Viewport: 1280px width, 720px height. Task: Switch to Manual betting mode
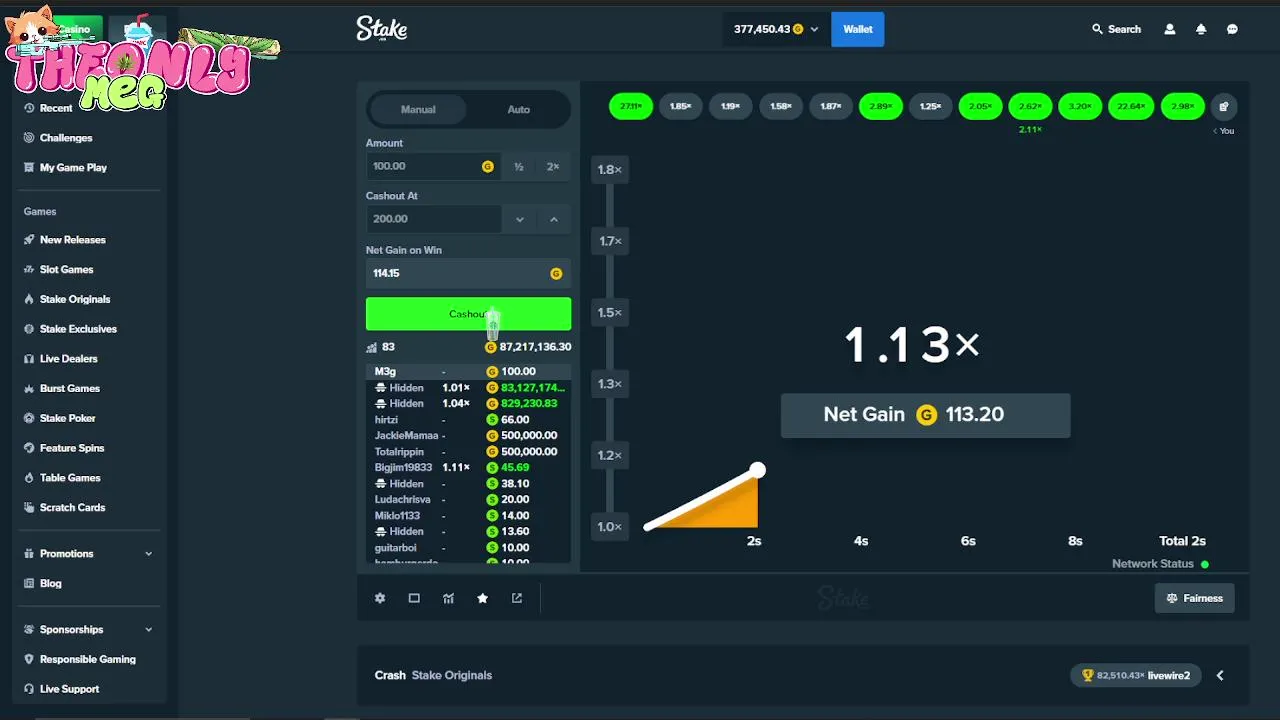418,110
